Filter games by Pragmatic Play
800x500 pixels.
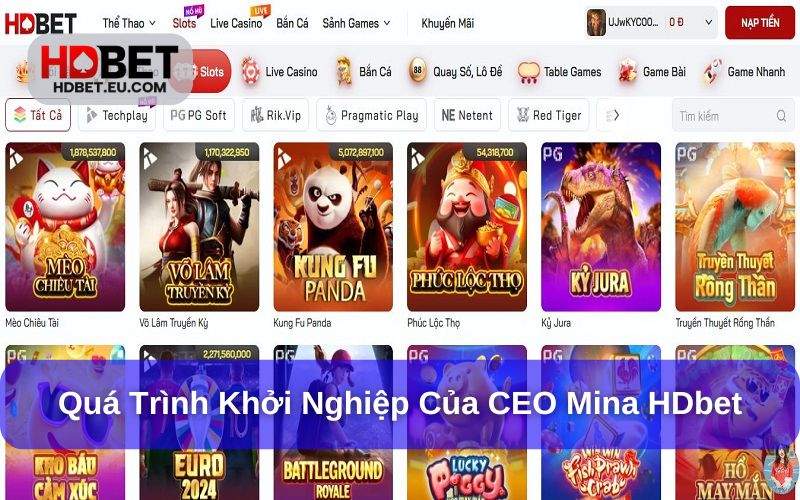(x=372, y=115)
